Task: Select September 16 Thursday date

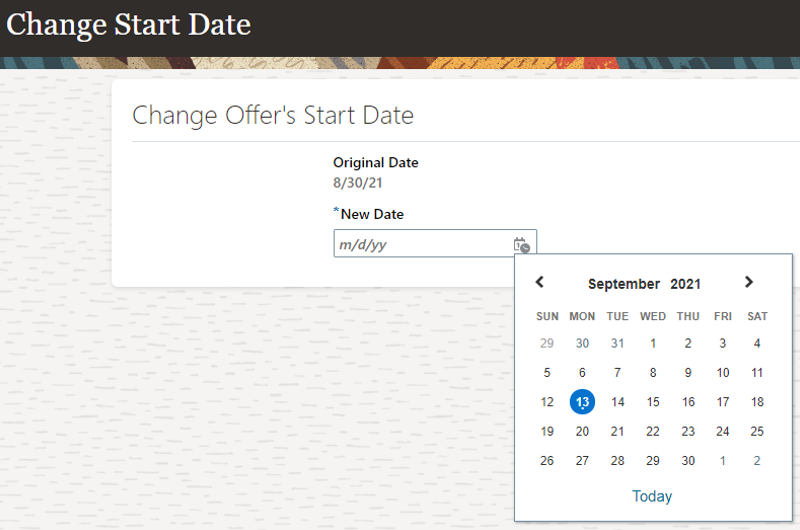Action: [x=688, y=402]
